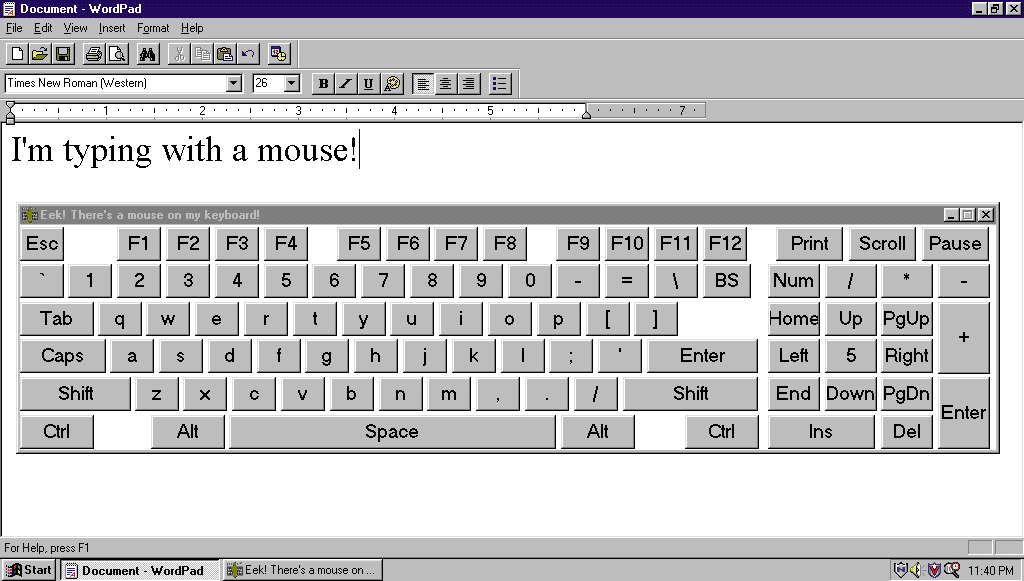The image size is (1024, 581).
Task: Save the document using floppy disk icon
Action: pyautogui.click(x=62, y=54)
